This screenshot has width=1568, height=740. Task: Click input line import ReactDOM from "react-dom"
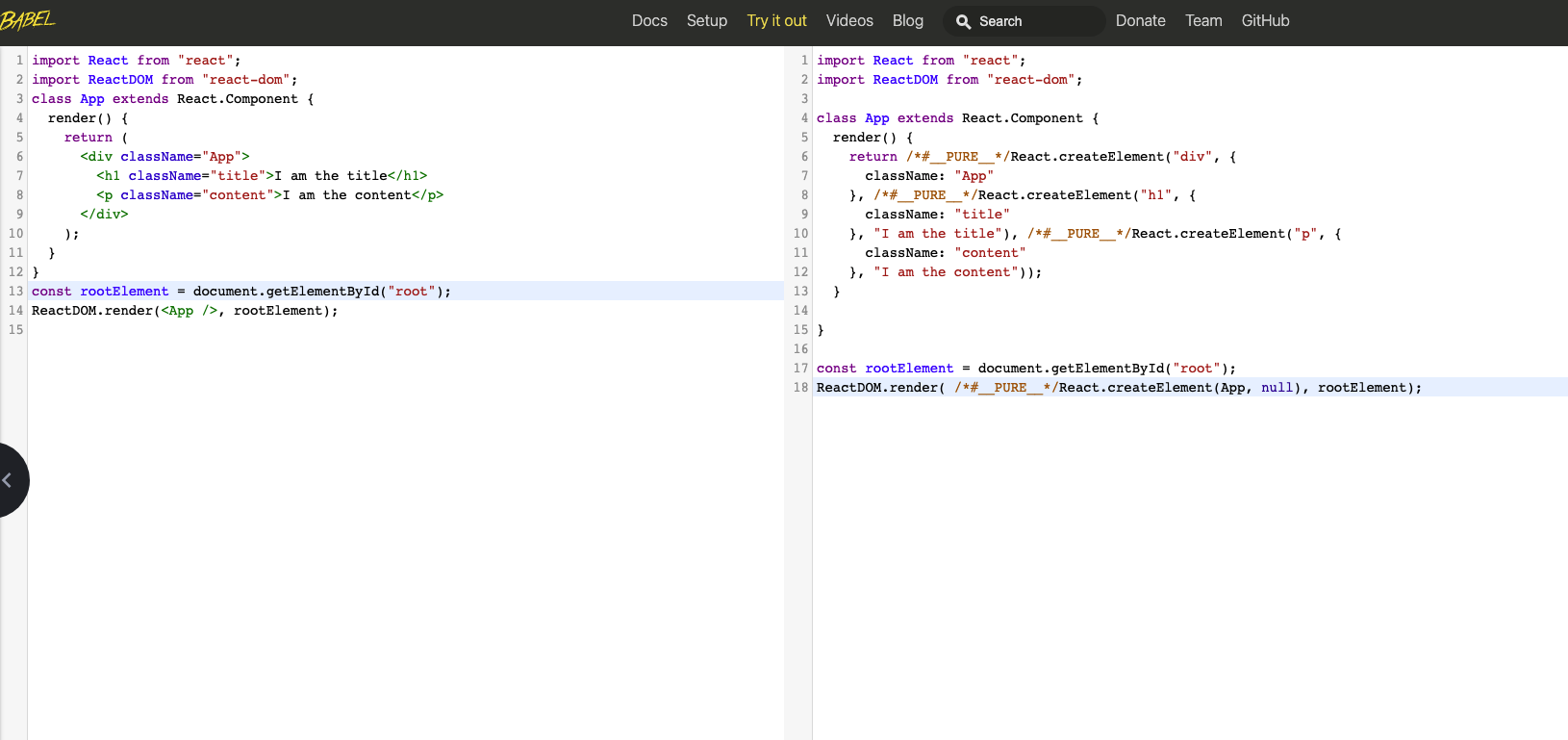(x=164, y=79)
